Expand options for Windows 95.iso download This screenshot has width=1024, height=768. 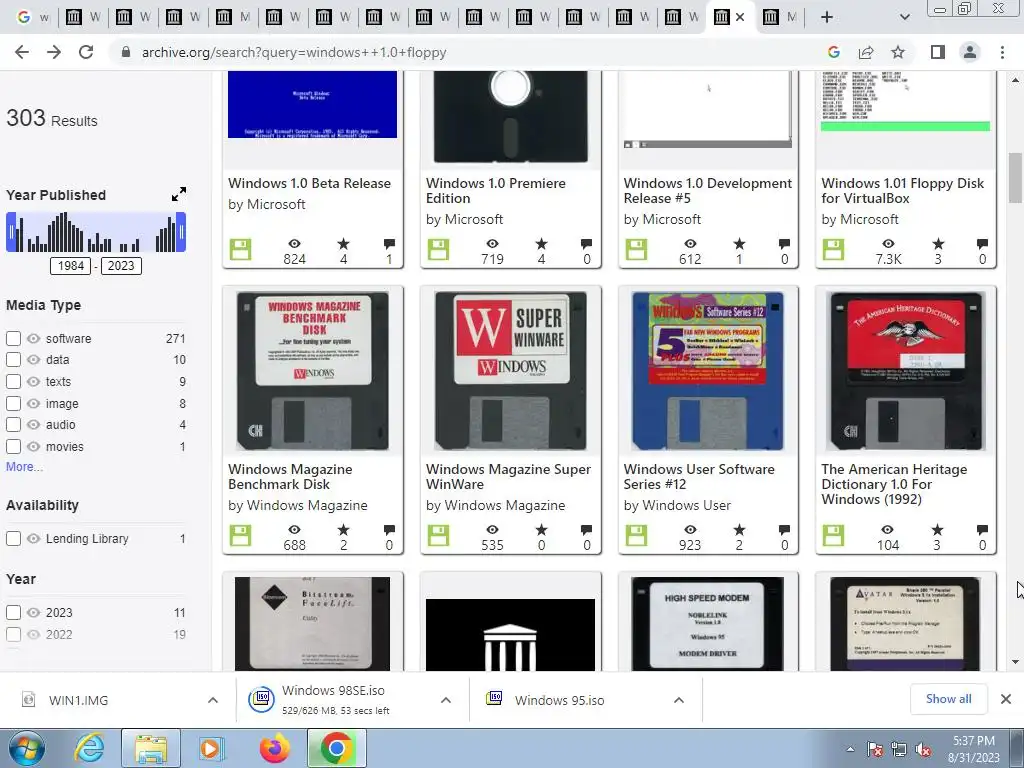click(x=679, y=700)
